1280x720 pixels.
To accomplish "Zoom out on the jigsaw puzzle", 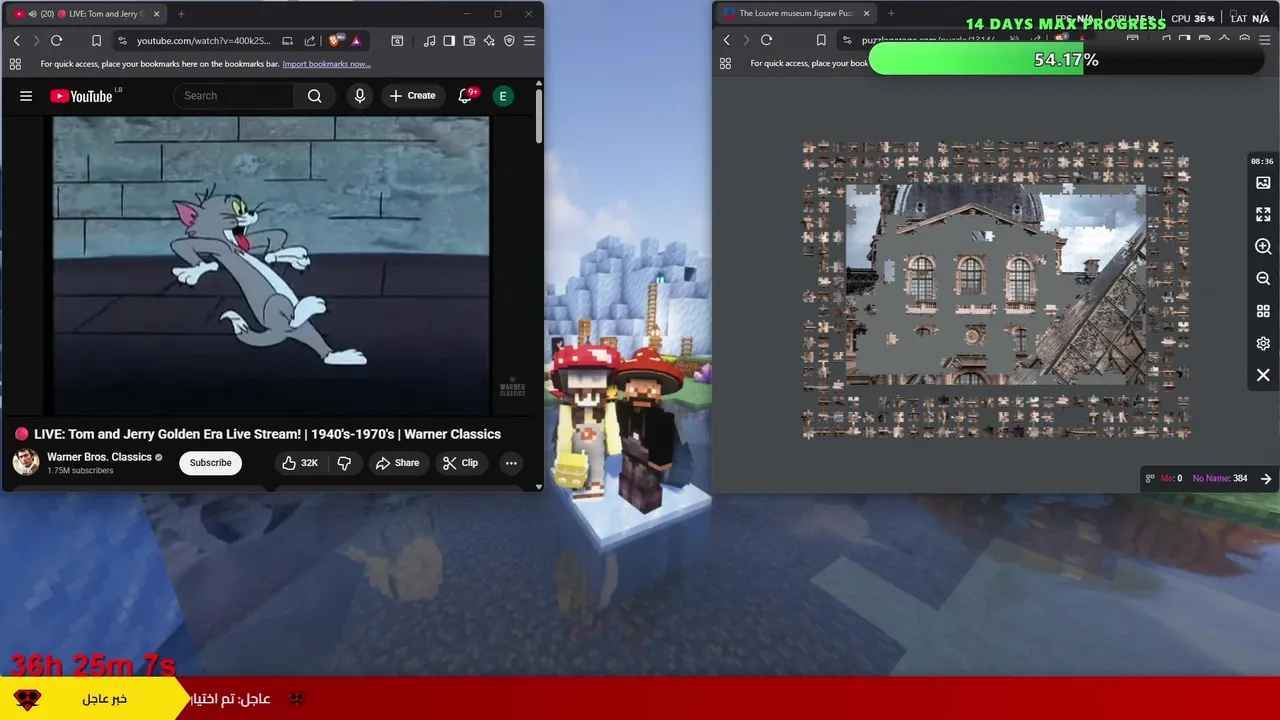I will point(1263,279).
